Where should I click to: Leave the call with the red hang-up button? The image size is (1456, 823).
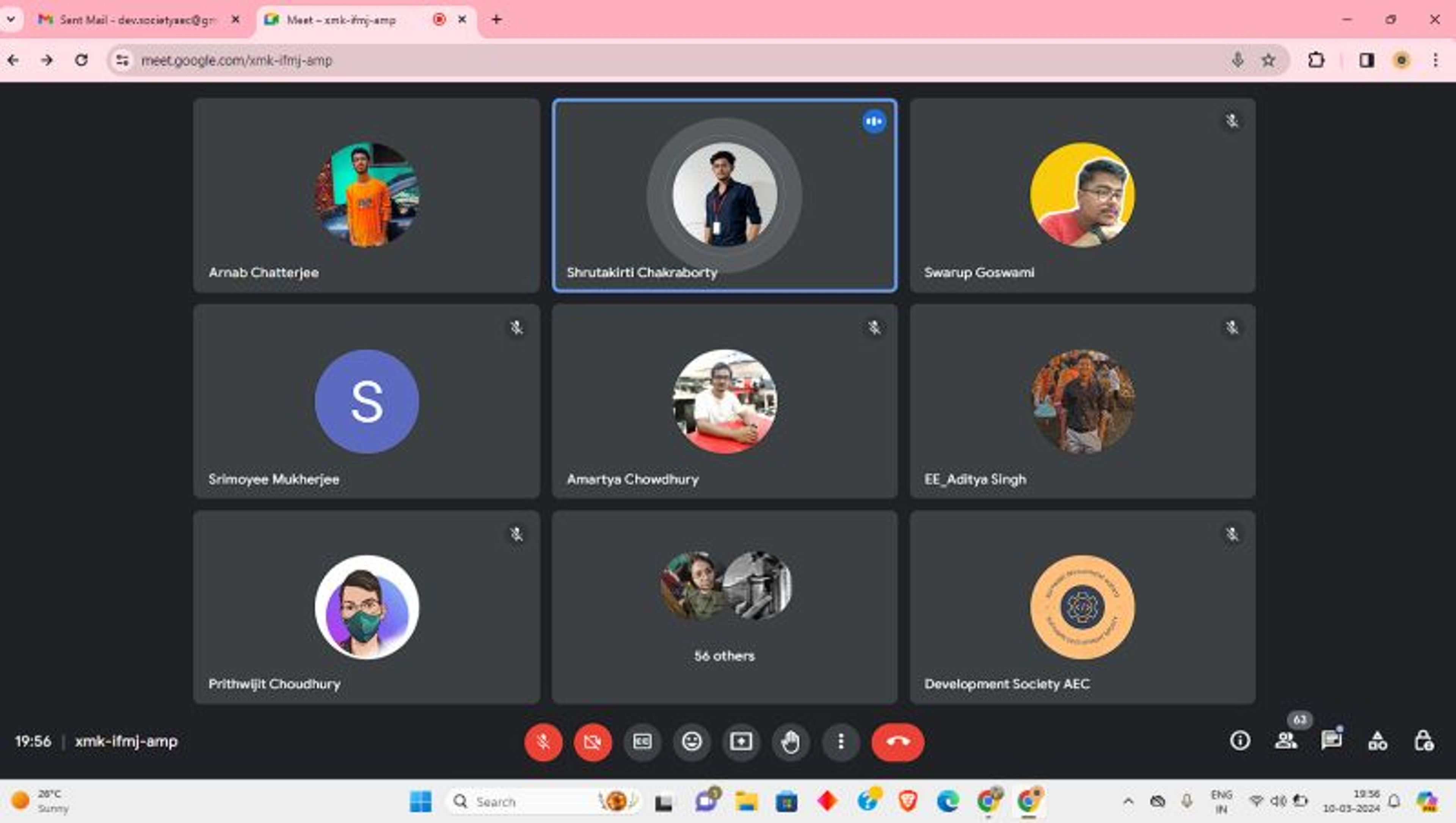(897, 741)
